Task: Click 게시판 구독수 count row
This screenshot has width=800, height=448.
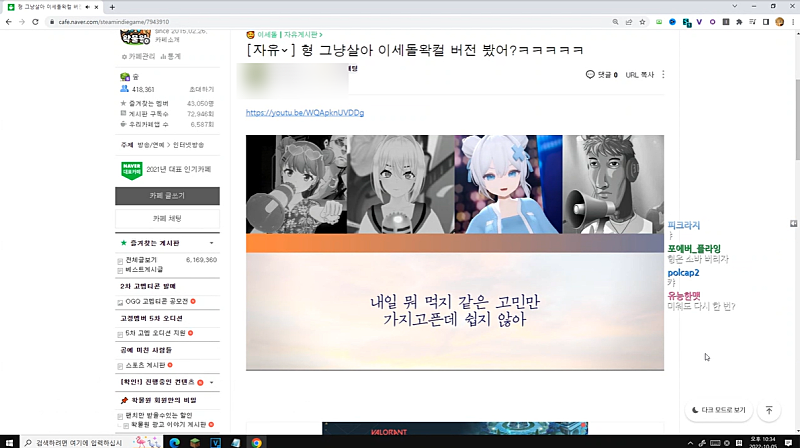Action: (x=167, y=114)
